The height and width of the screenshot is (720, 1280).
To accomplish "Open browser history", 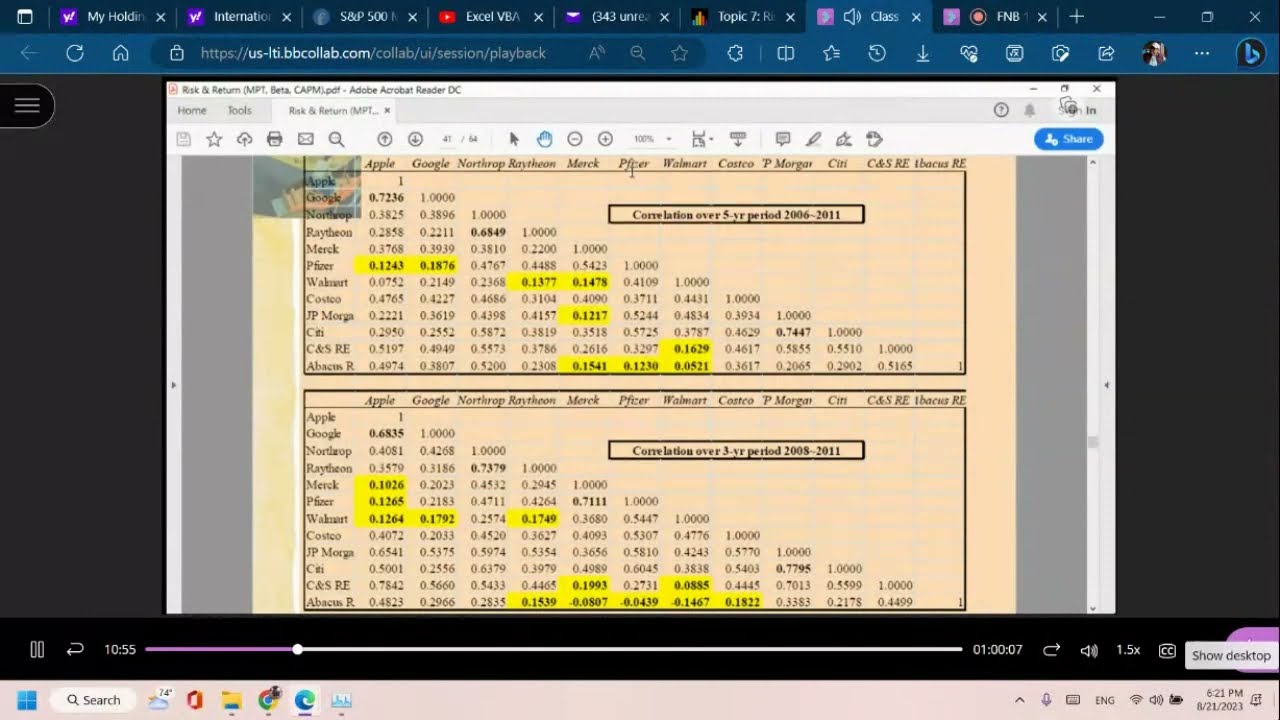I will (877, 54).
